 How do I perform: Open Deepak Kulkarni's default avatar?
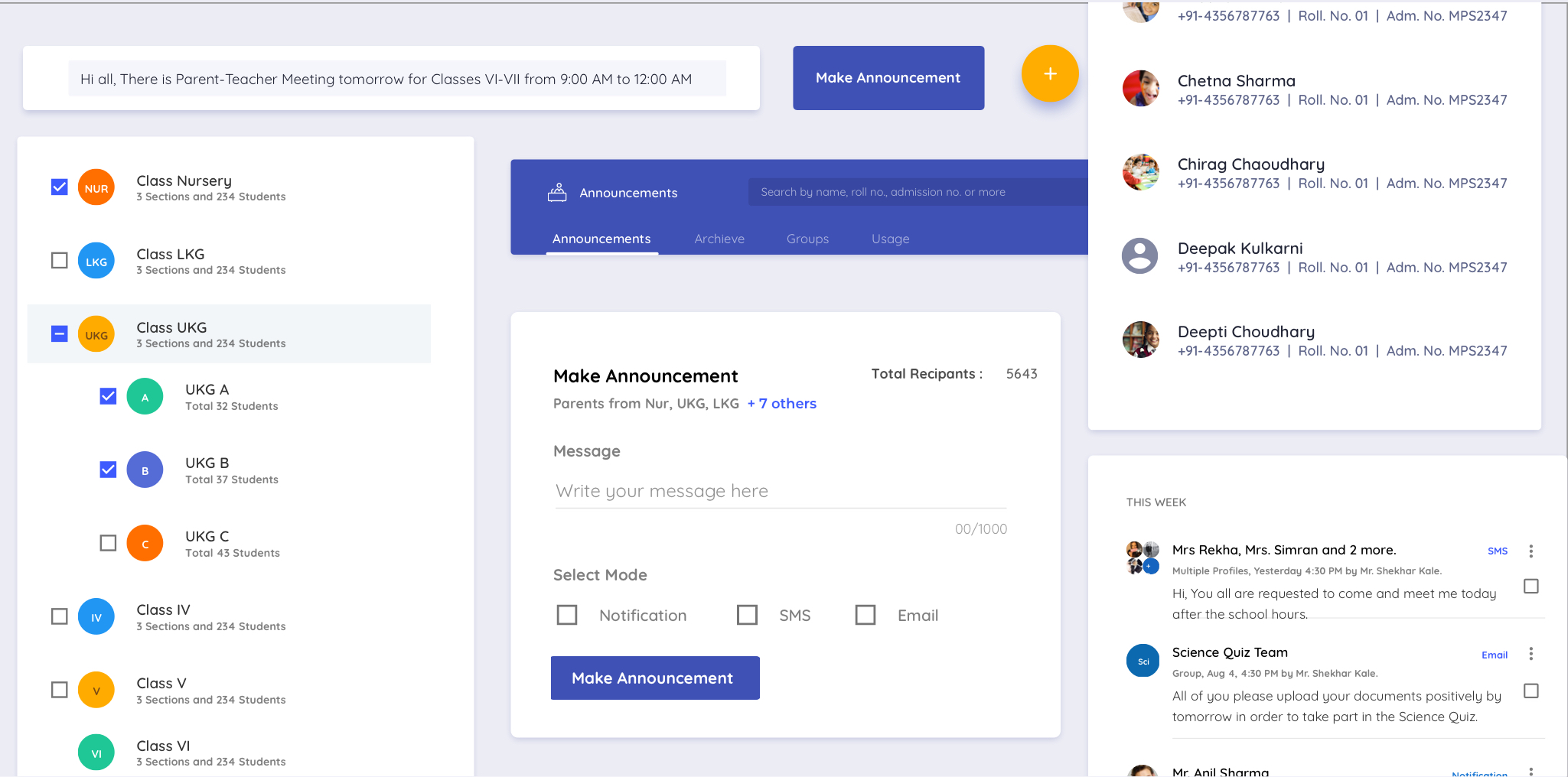coord(1140,256)
